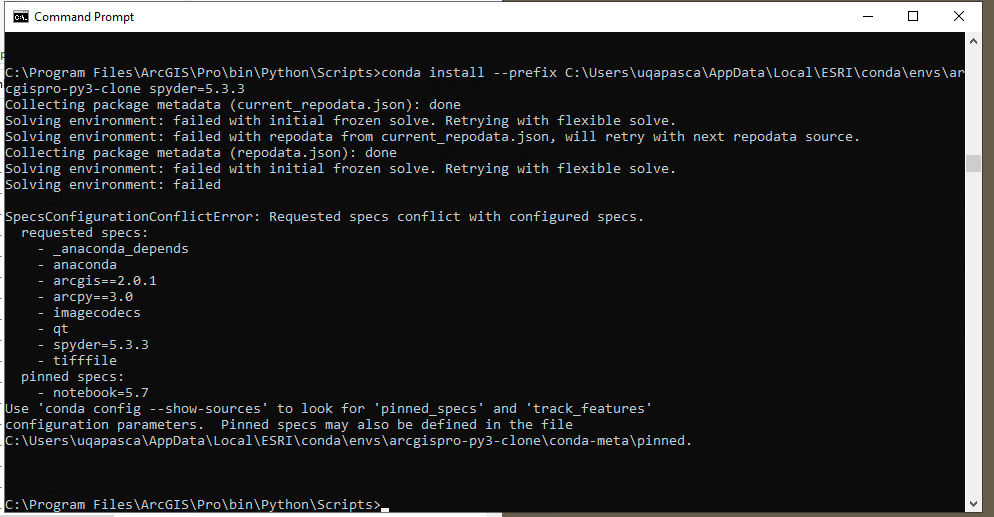Click the spyder=5.3.3 requested spec line
The width and height of the screenshot is (994, 517).
(x=101, y=345)
